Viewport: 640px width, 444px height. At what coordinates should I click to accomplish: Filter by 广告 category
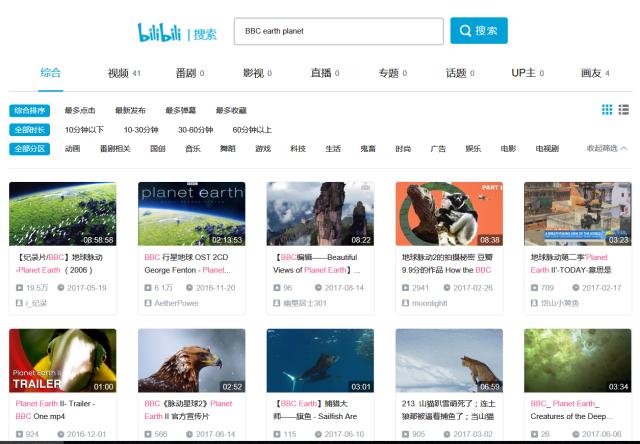pyautogui.click(x=438, y=149)
